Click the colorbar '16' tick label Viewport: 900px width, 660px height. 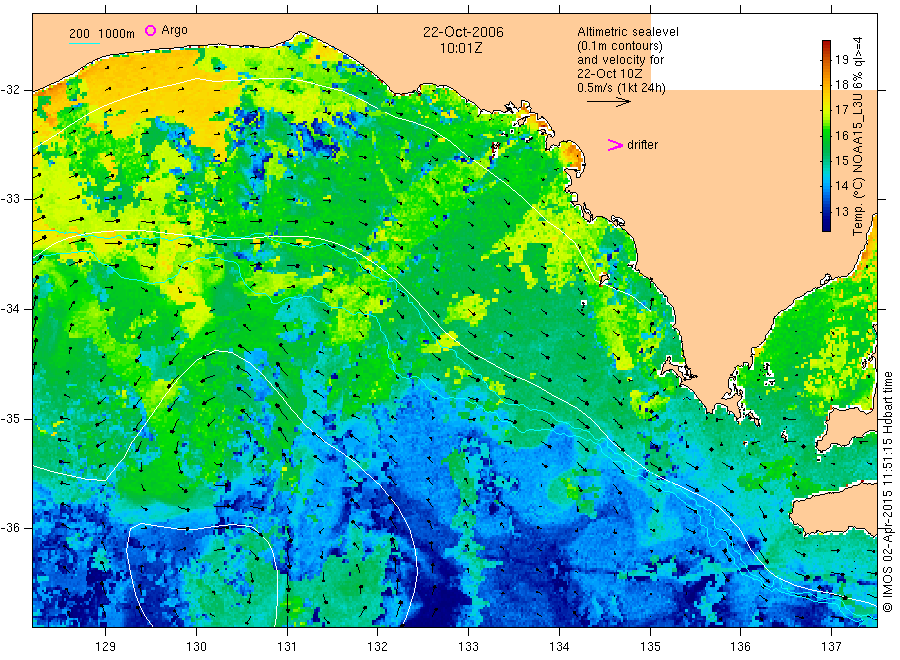click(x=841, y=135)
